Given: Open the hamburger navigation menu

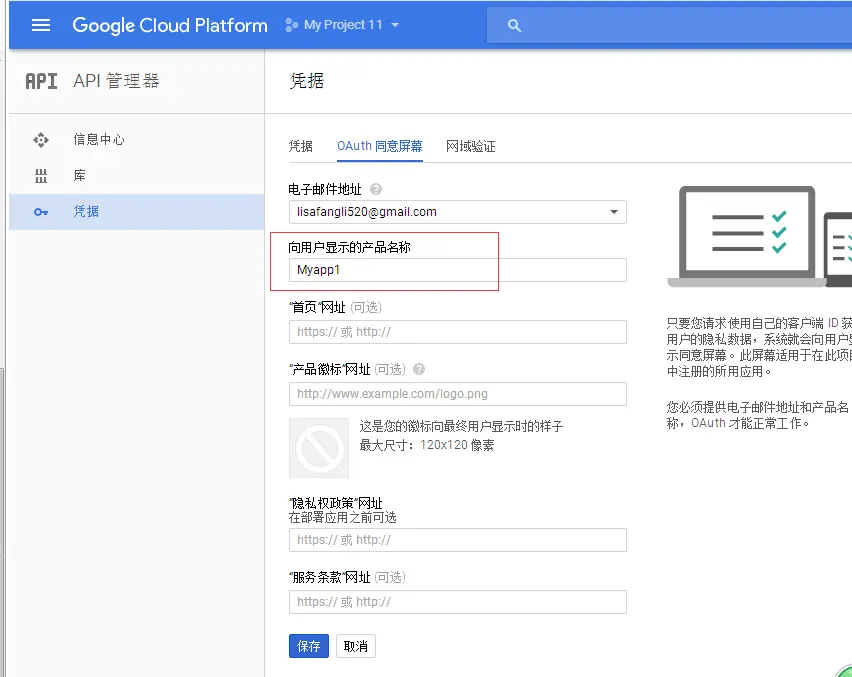Looking at the screenshot, I should tap(41, 25).
